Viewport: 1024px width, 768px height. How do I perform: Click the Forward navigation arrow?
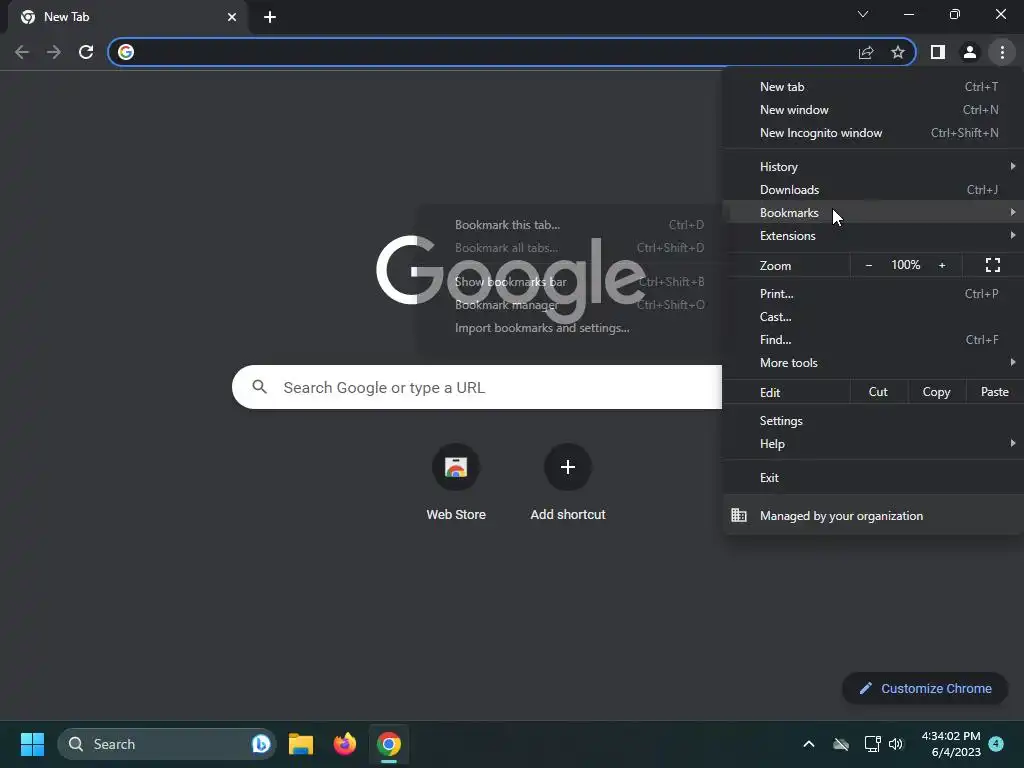54,52
